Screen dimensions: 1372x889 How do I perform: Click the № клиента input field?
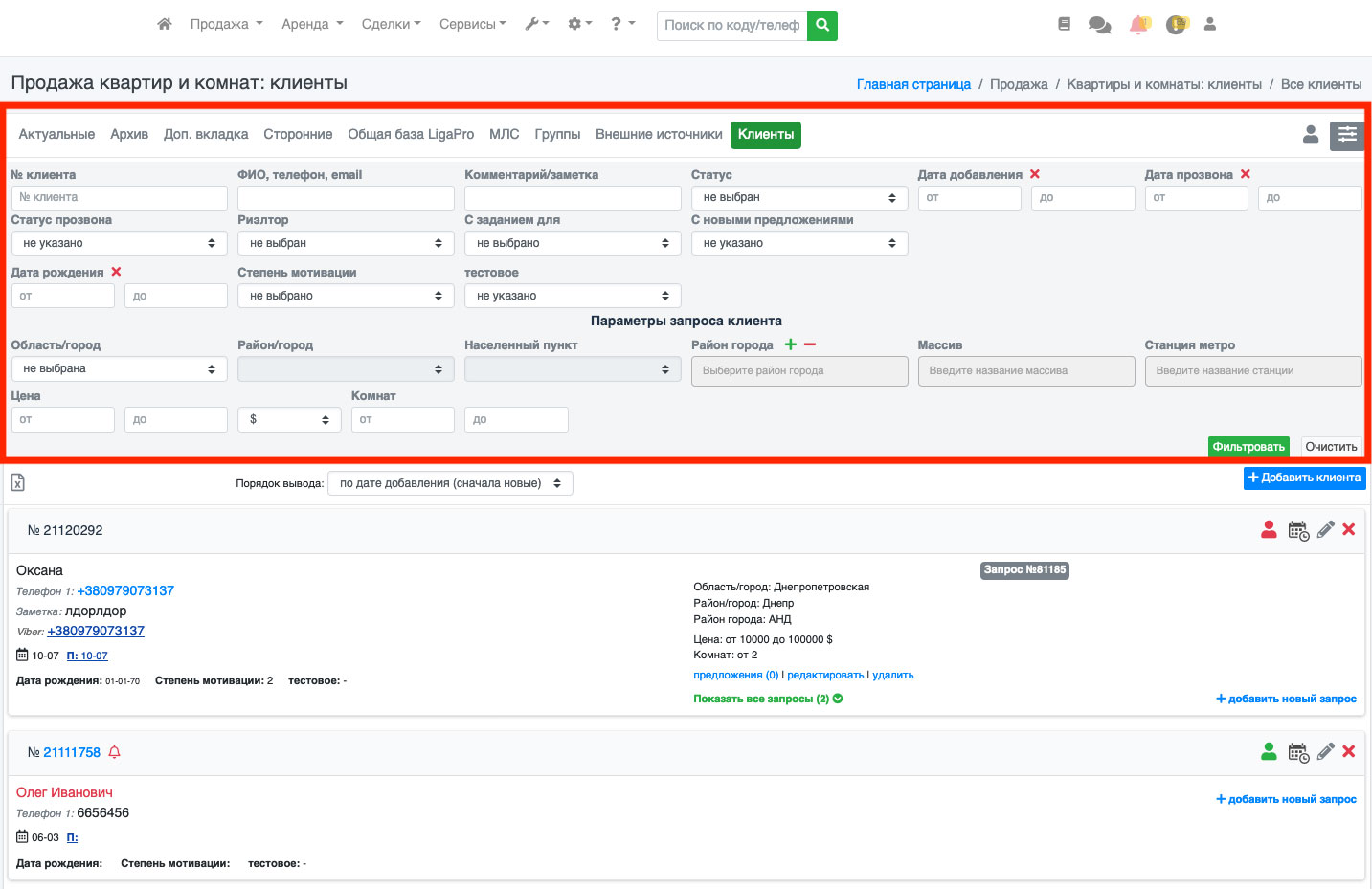(119, 198)
